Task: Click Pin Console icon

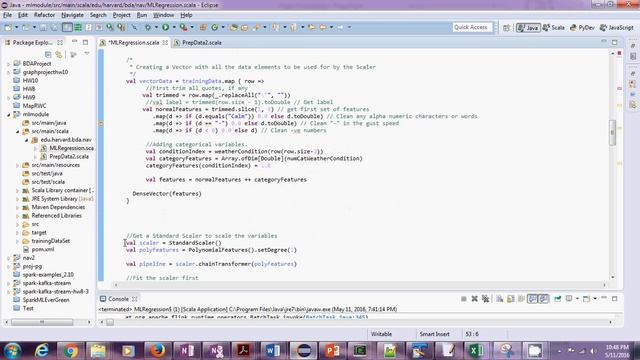Action: [x=558, y=299]
